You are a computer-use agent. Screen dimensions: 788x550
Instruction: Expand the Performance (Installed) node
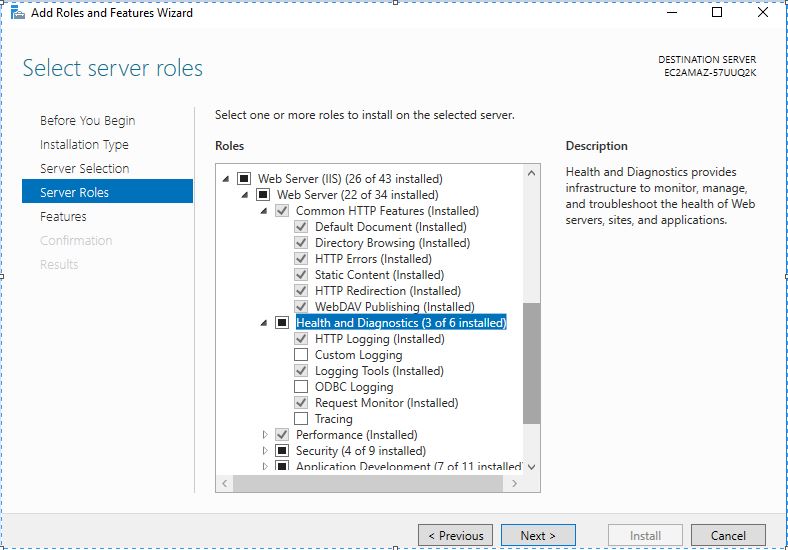coord(265,434)
